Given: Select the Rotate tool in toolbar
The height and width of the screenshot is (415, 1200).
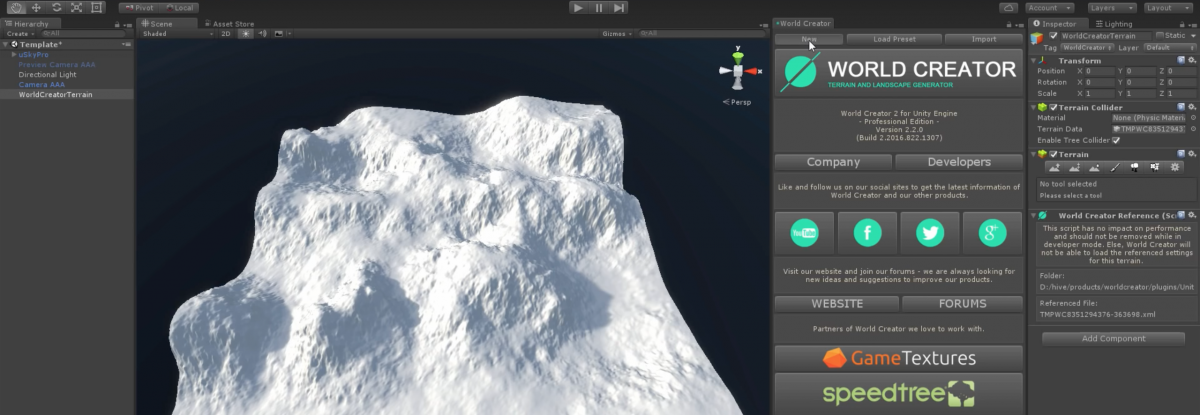Looking at the screenshot, I should [56, 7].
